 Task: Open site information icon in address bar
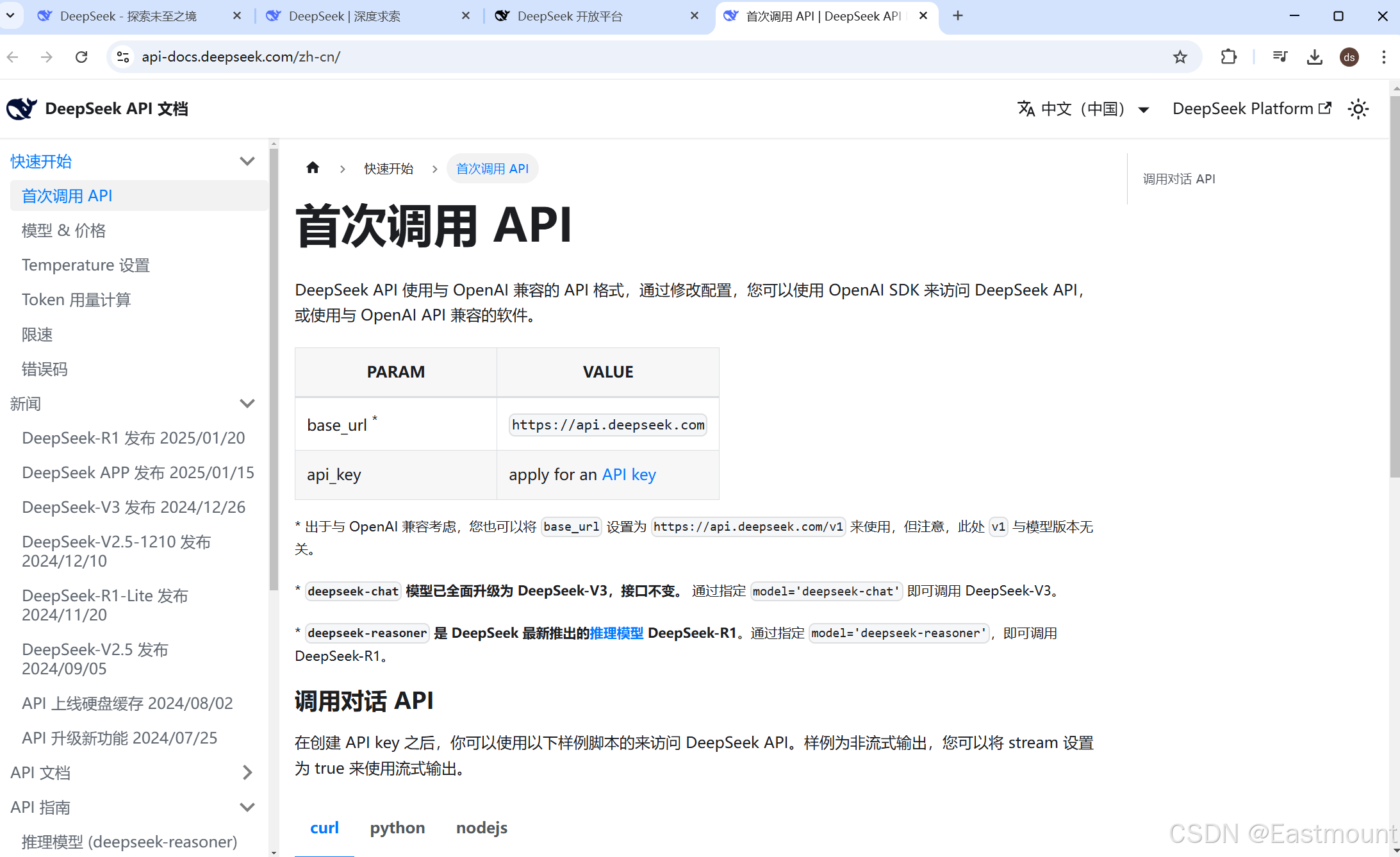123,57
